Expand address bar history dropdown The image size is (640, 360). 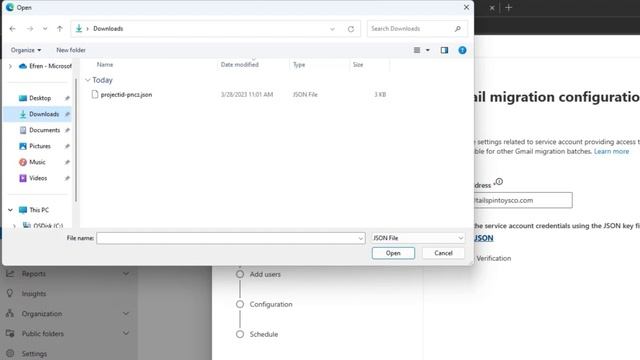click(332, 29)
